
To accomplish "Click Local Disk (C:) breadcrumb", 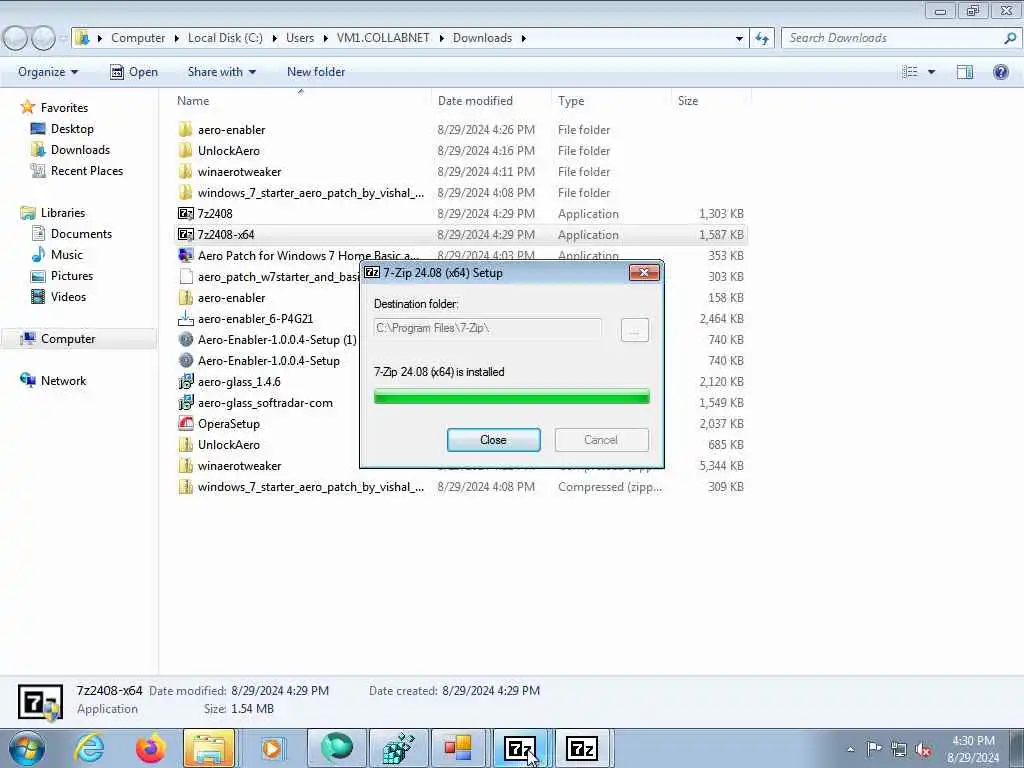I will 225,38.
